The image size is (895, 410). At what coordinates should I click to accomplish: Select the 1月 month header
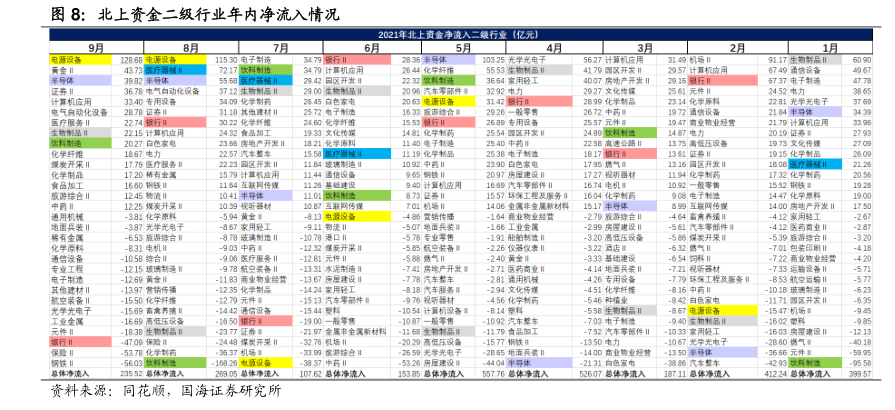coord(830,48)
